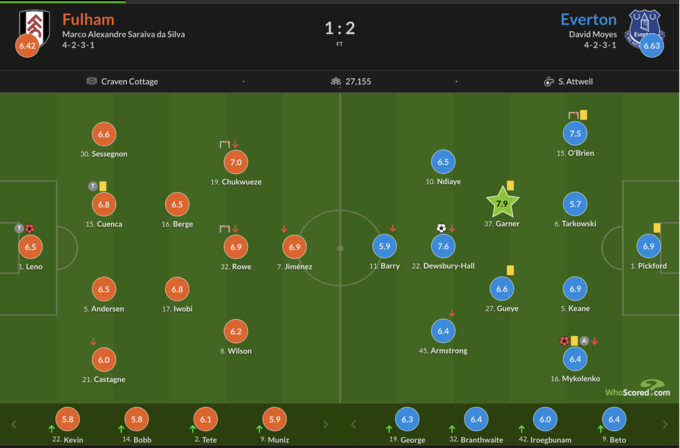This screenshot has height=448, width=680.
Task: Click Garner's green star rating badge
Action: [502, 203]
